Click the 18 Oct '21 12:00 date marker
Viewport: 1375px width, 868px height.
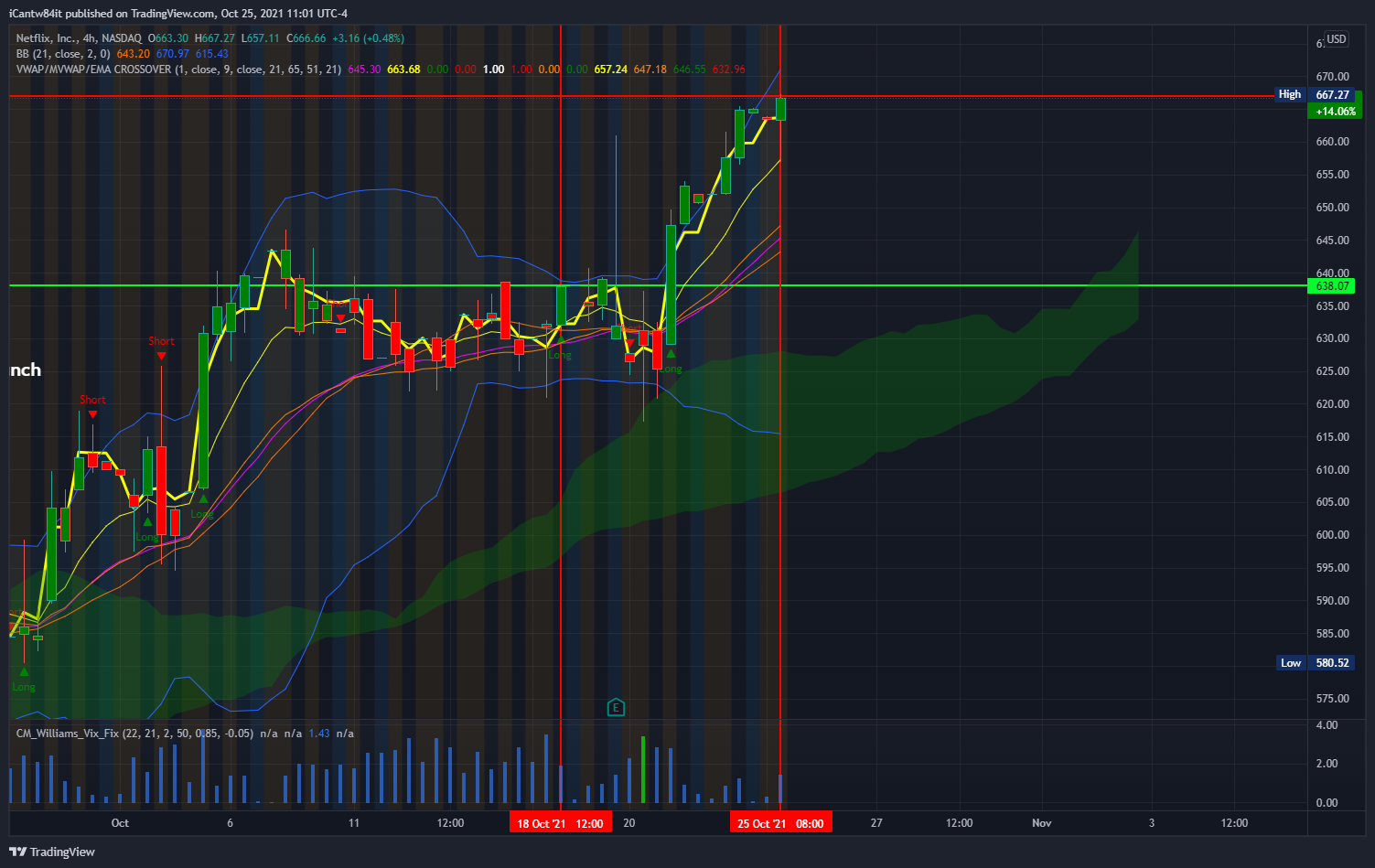click(560, 823)
